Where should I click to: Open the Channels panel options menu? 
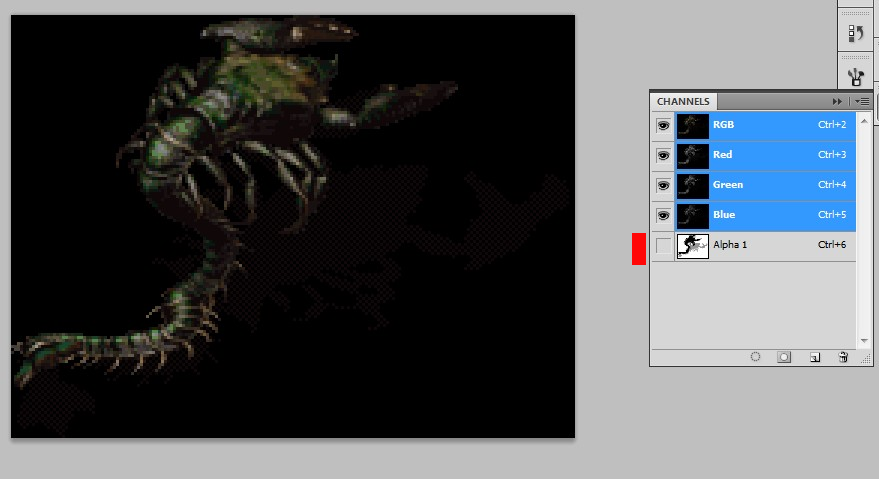[862, 102]
